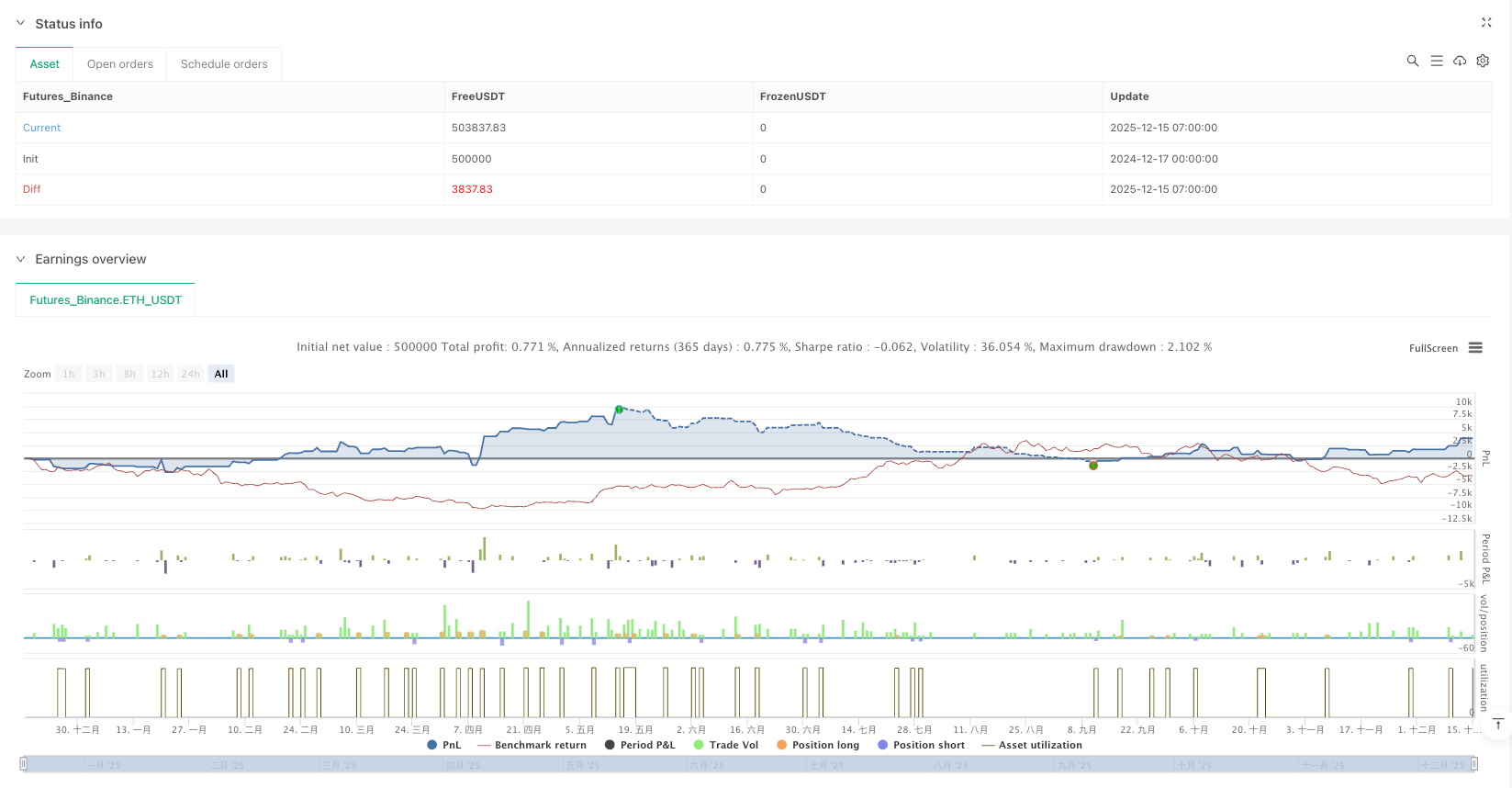Click the cloud download icon
Screen dimensions: 1512x788
1460,61
